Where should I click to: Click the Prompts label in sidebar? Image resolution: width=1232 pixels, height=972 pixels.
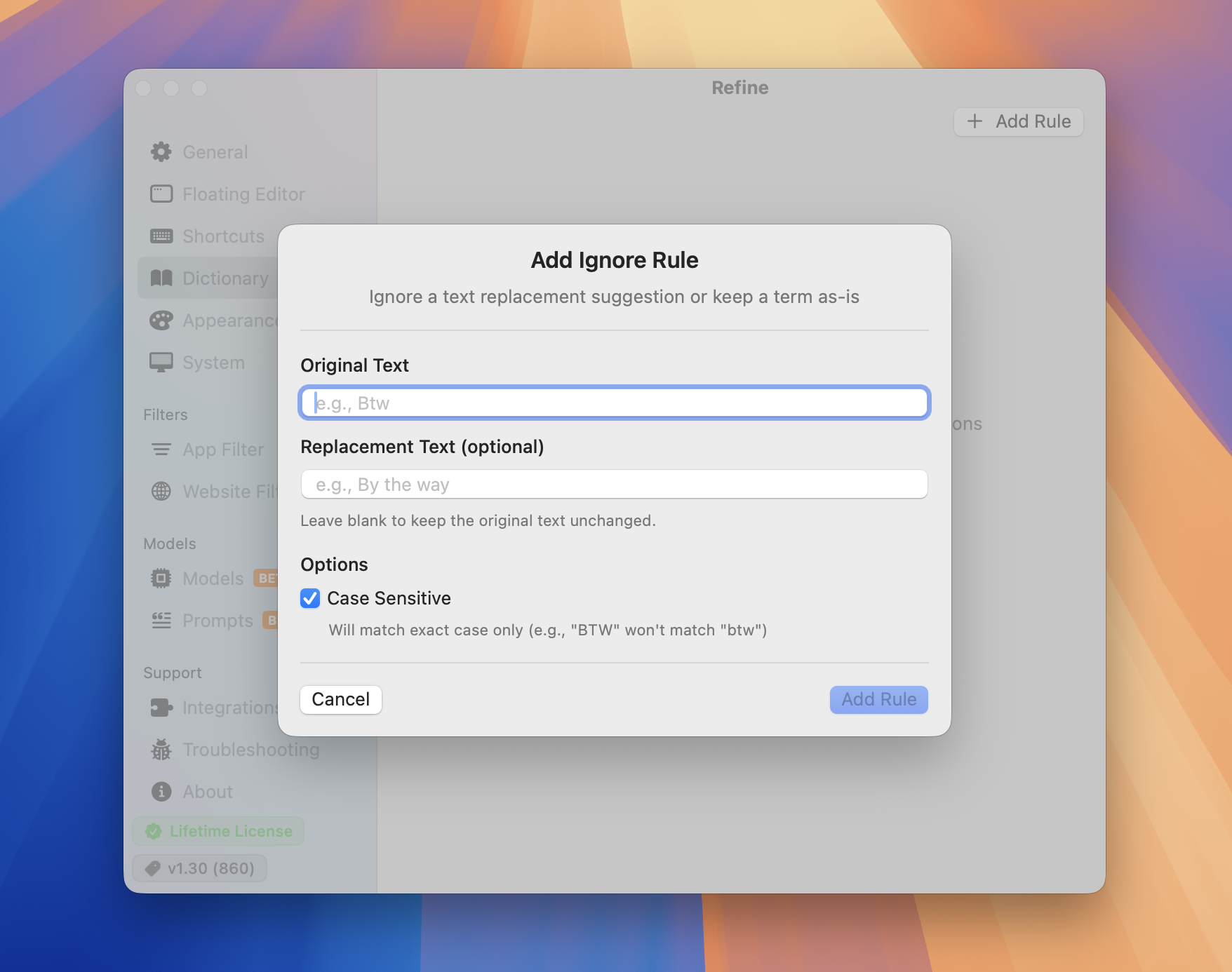[217, 621]
